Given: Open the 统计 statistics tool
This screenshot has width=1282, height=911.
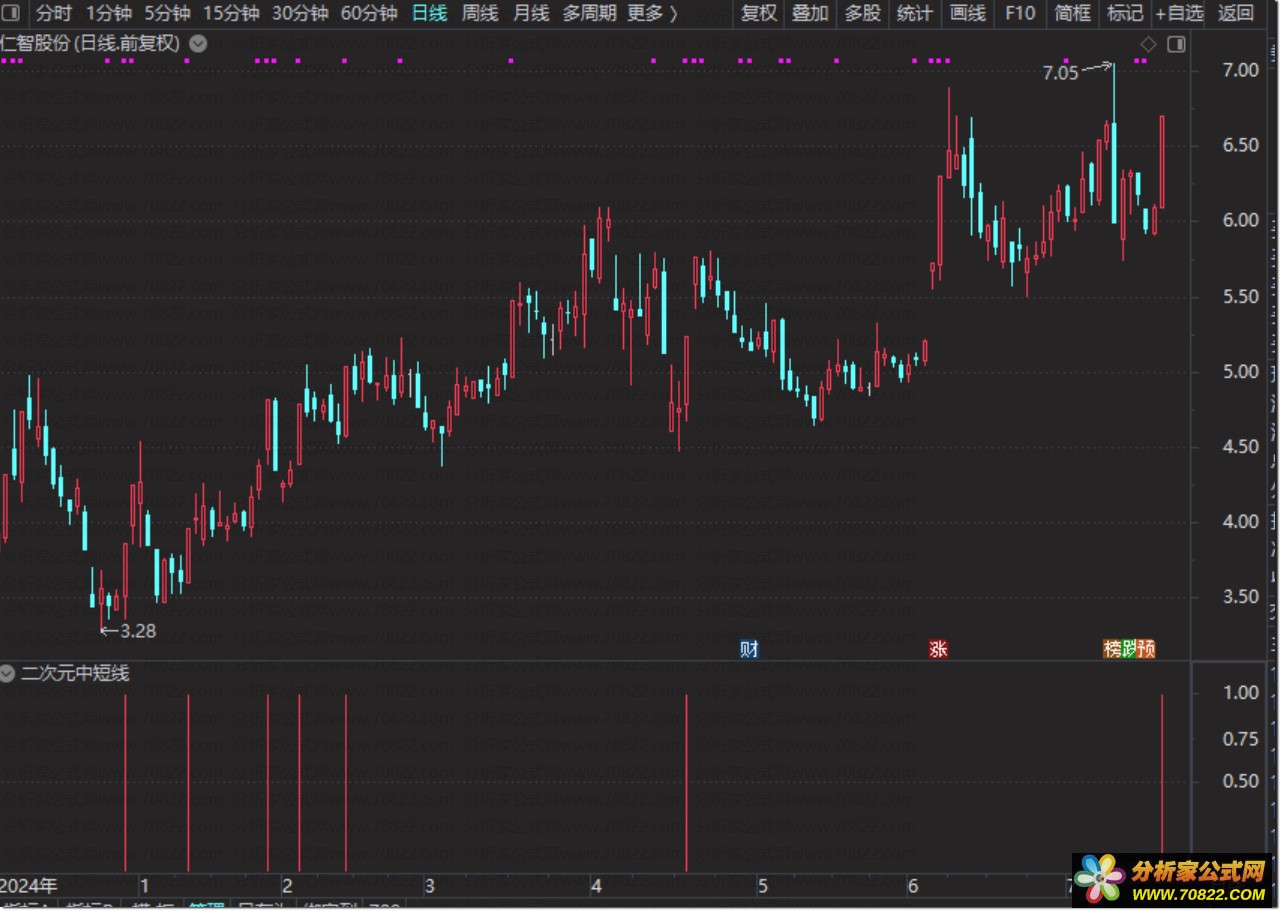Looking at the screenshot, I should (x=915, y=13).
